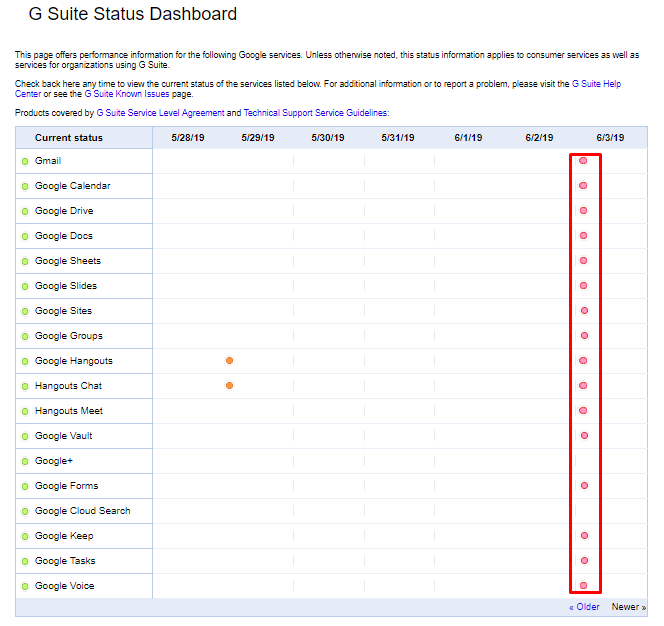Viewport: 664px width, 626px height.
Task: Open the red outage dot in Hangouts Chat row
Action: 584,385
